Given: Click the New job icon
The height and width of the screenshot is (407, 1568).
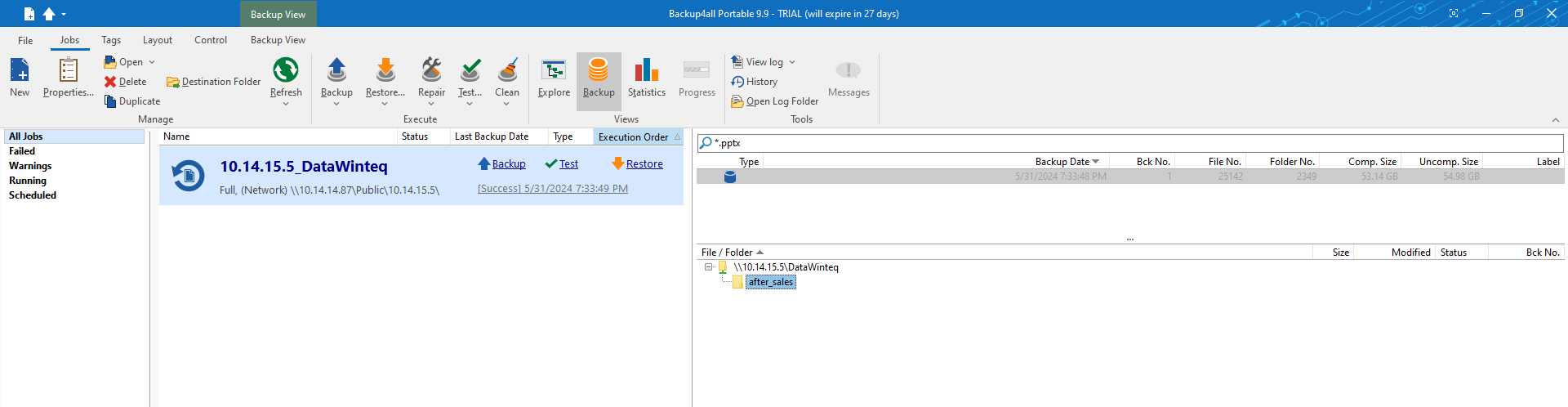Looking at the screenshot, I should (x=20, y=70).
